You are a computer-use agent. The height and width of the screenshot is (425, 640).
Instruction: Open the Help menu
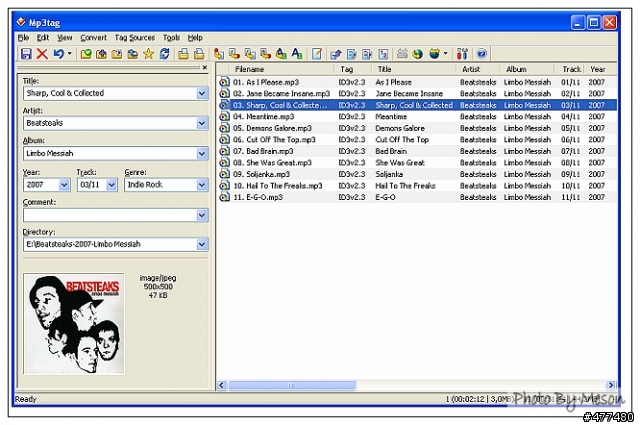[195, 38]
